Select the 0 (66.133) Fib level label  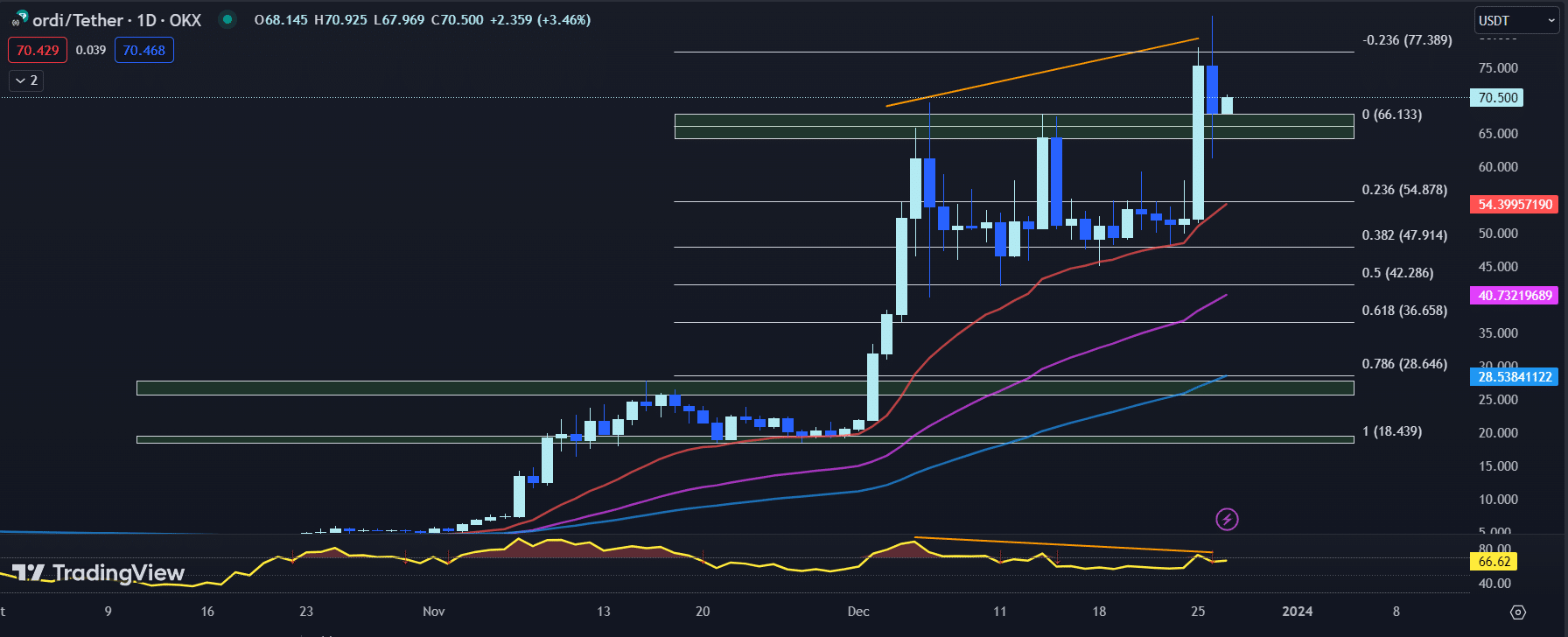click(1392, 115)
